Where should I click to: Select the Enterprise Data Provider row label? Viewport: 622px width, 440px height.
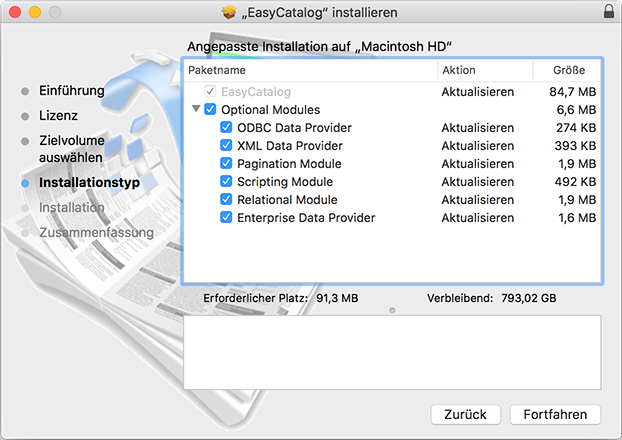pyautogui.click(x=306, y=217)
